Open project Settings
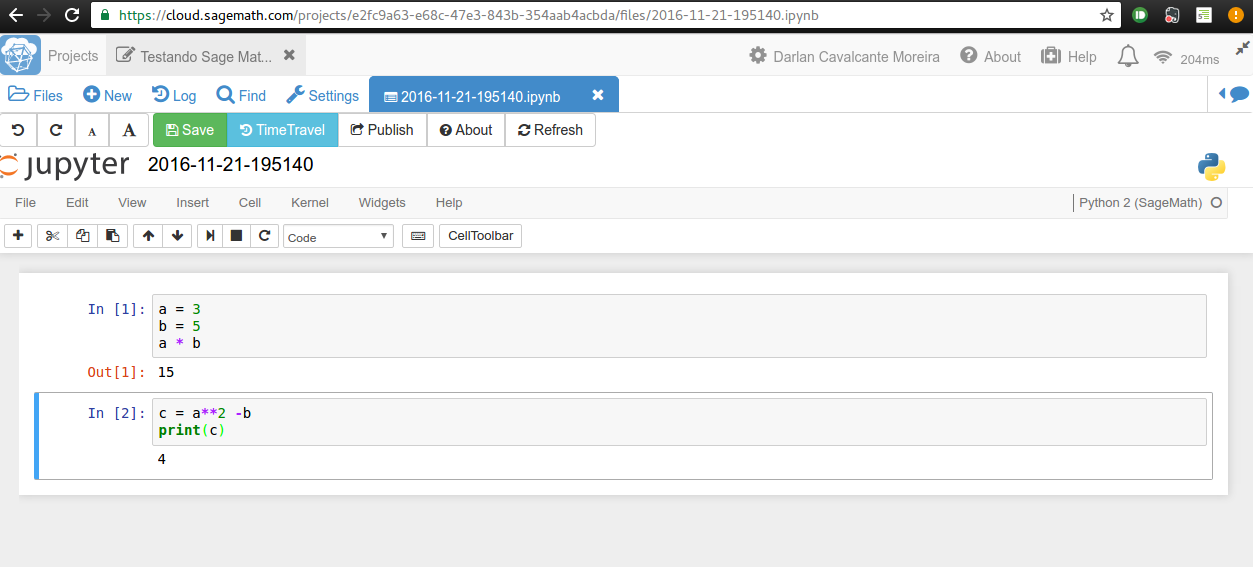1253x567 pixels. point(322,96)
